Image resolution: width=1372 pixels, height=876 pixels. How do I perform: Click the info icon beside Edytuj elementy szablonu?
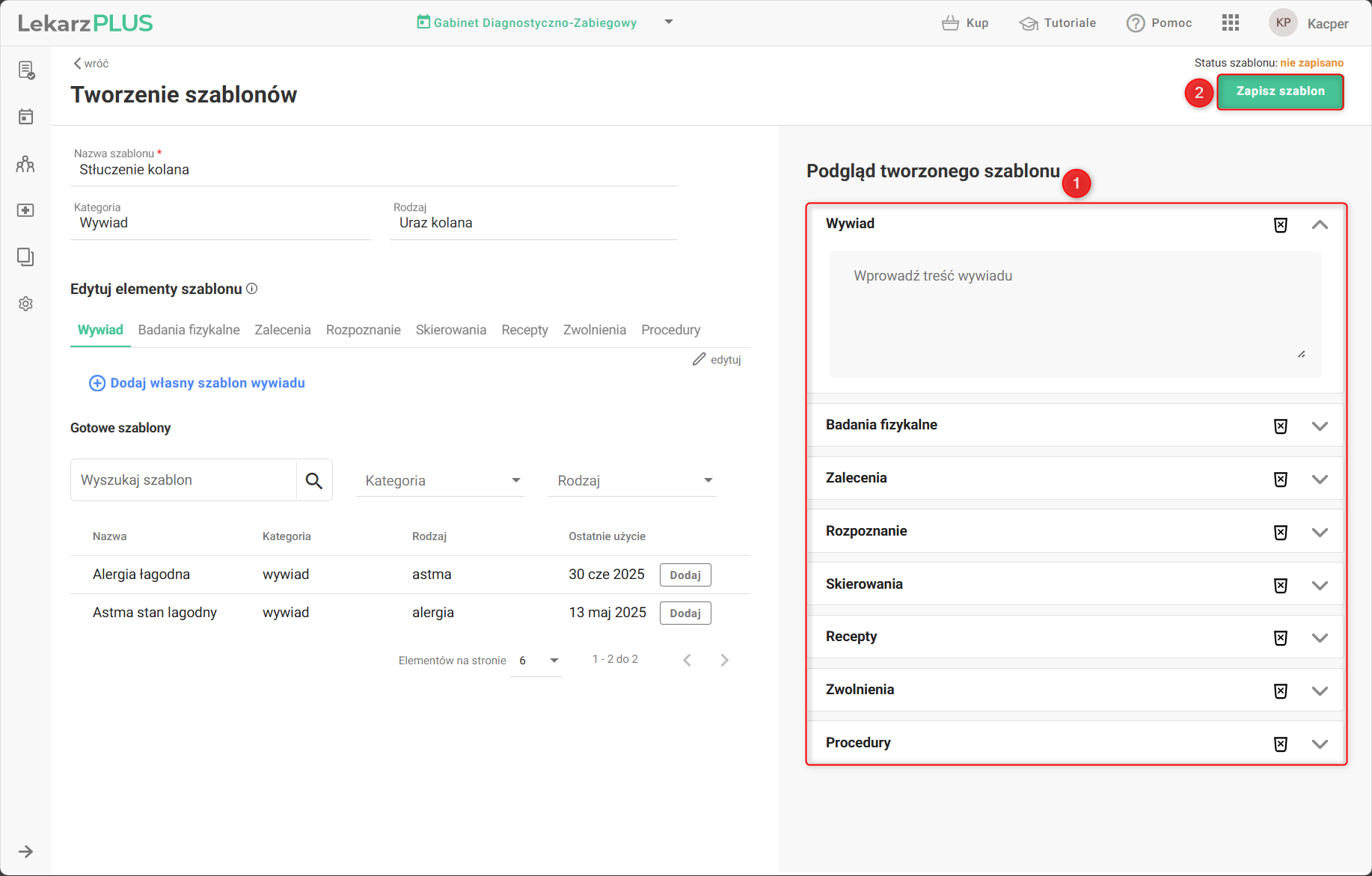pos(252,289)
